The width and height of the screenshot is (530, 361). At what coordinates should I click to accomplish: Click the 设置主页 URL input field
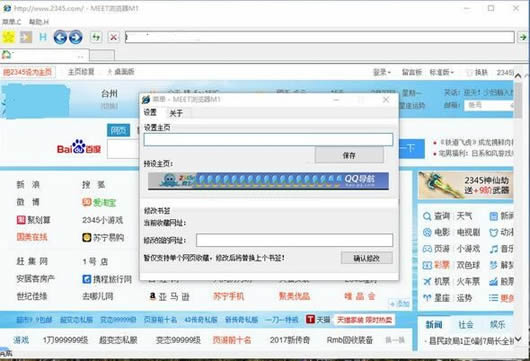click(x=268, y=139)
